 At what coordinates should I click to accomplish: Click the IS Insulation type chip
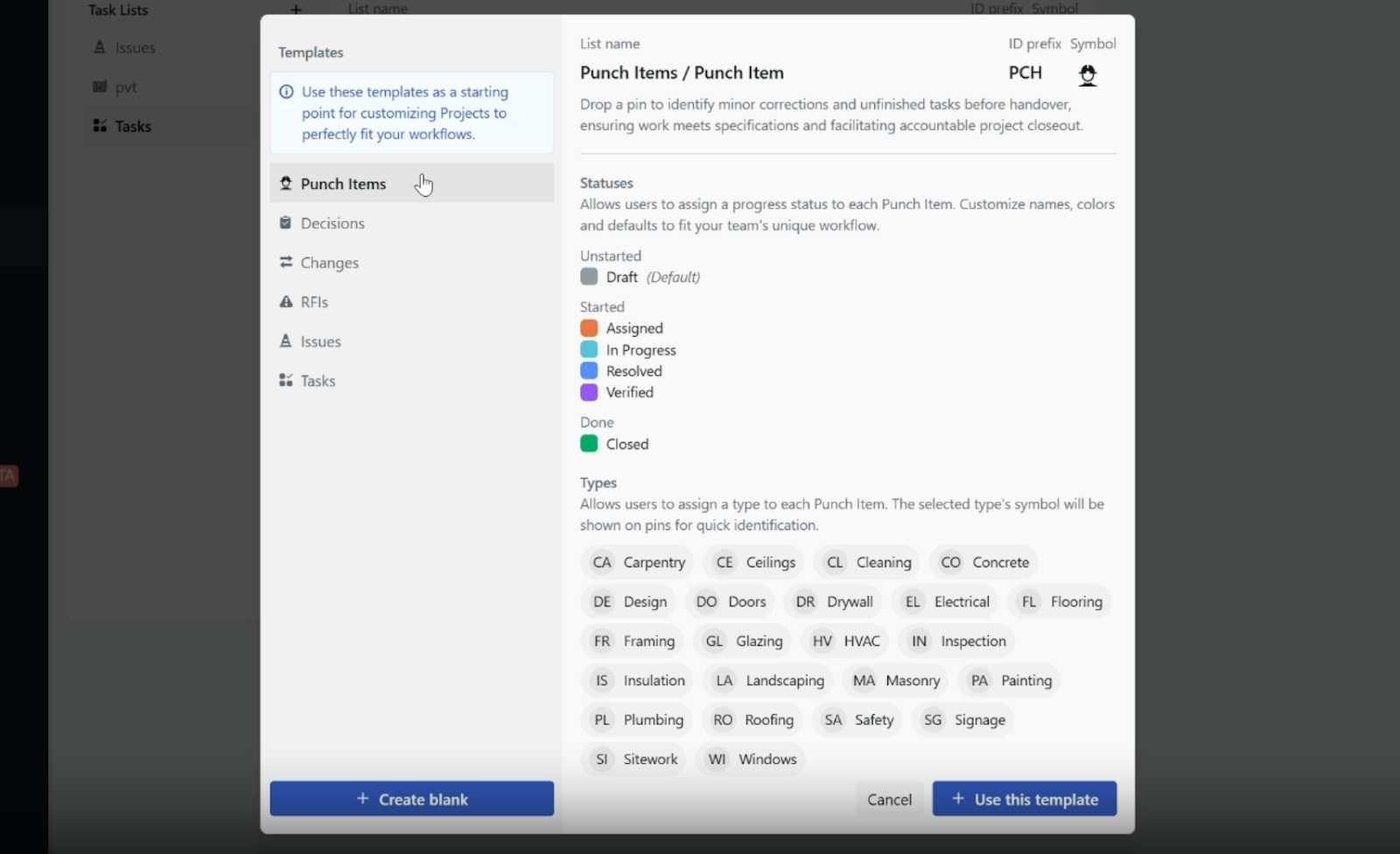(x=637, y=681)
